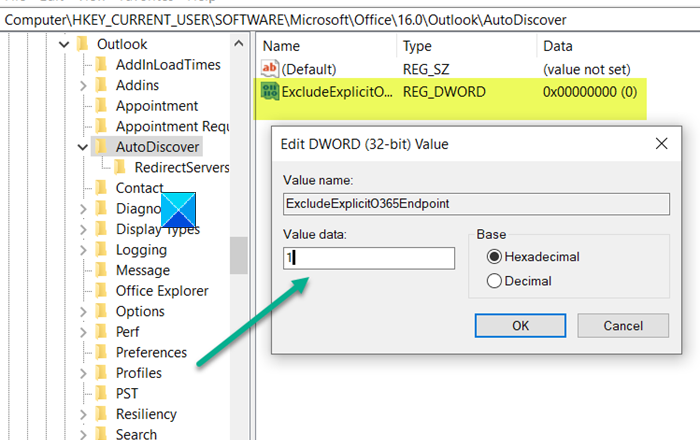
Task: Click the Perf folder icon
Action: tap(102, 331)
